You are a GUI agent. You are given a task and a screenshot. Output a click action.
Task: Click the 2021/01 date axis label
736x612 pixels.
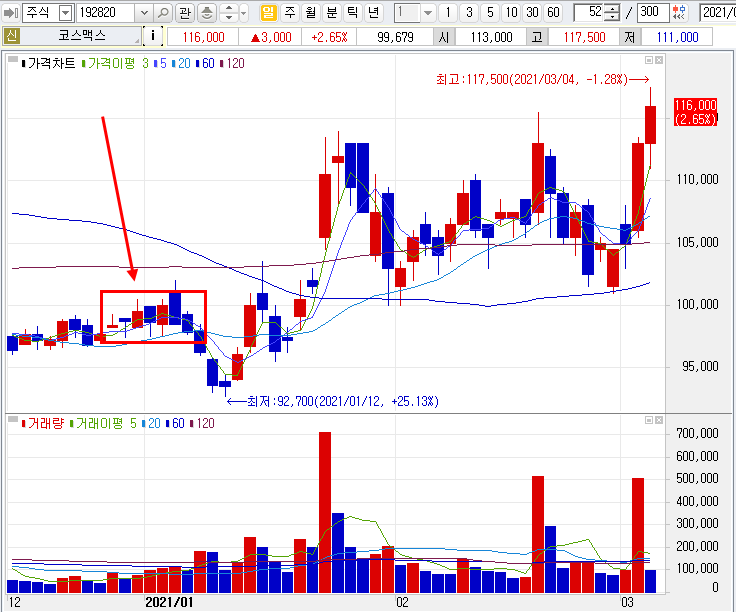pos(169,602)
